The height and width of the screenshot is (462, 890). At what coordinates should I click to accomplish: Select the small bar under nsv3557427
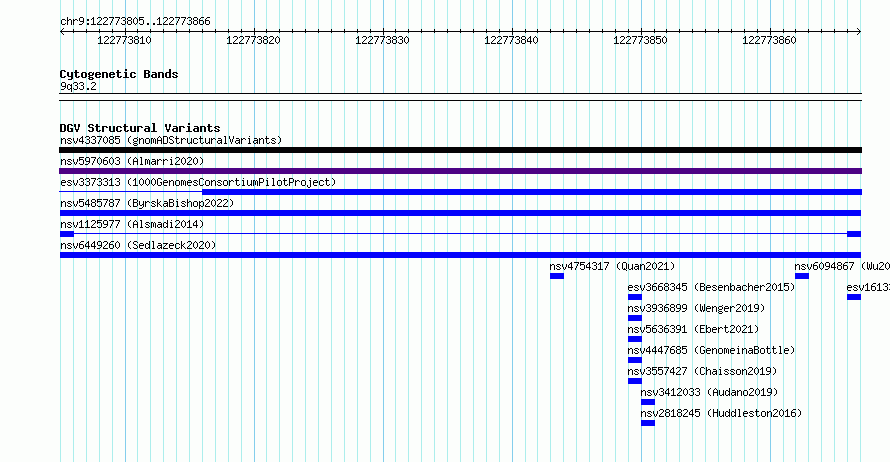[635, 381]
